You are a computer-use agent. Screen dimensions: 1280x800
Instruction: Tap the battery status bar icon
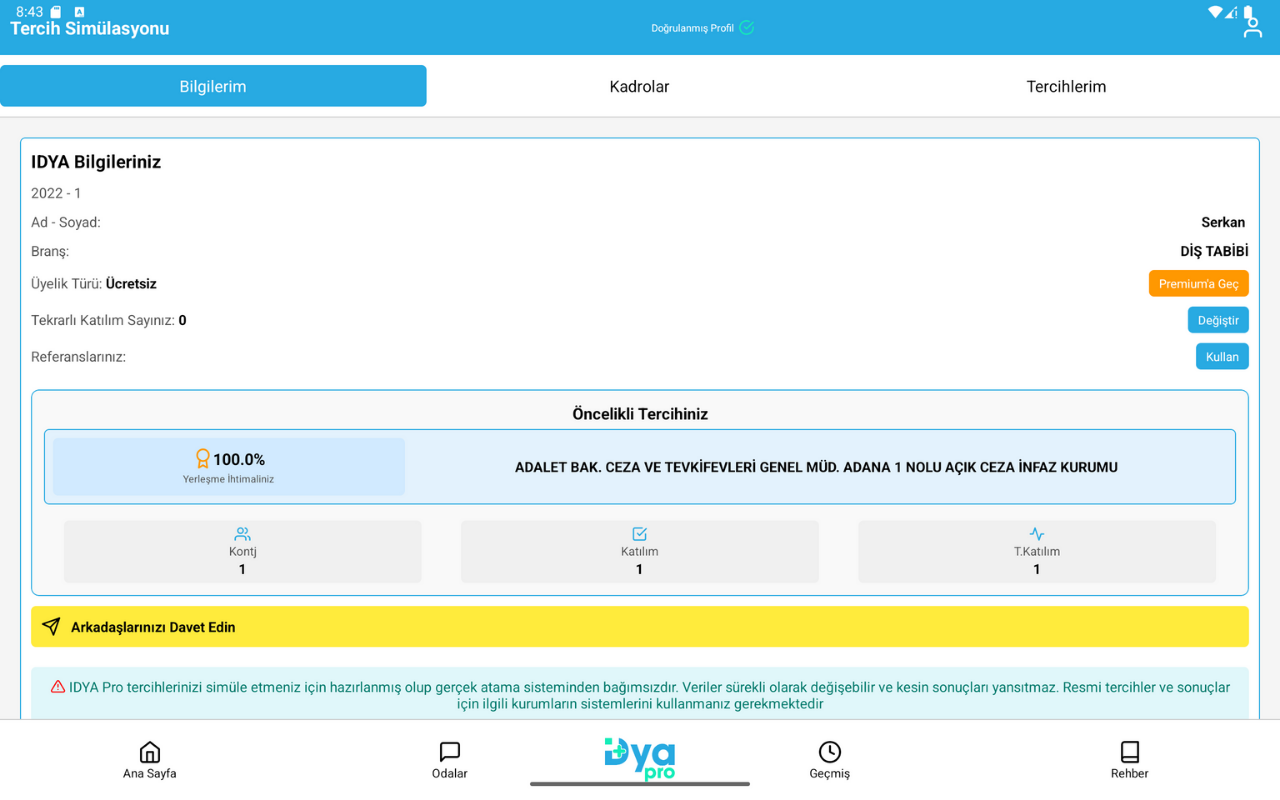(1248, 12)
